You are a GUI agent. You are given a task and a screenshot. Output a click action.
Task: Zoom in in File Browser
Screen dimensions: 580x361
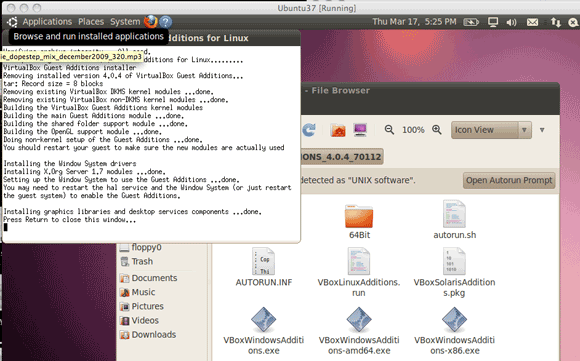(437, 130)
